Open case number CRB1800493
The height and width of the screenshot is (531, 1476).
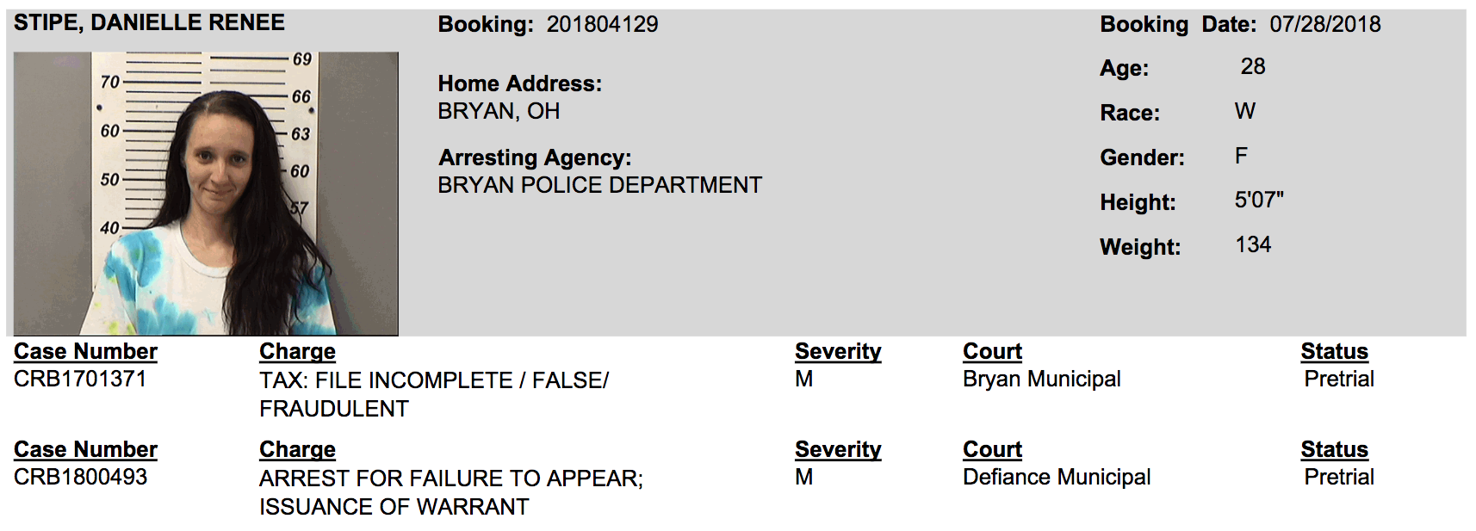point(80,477)
